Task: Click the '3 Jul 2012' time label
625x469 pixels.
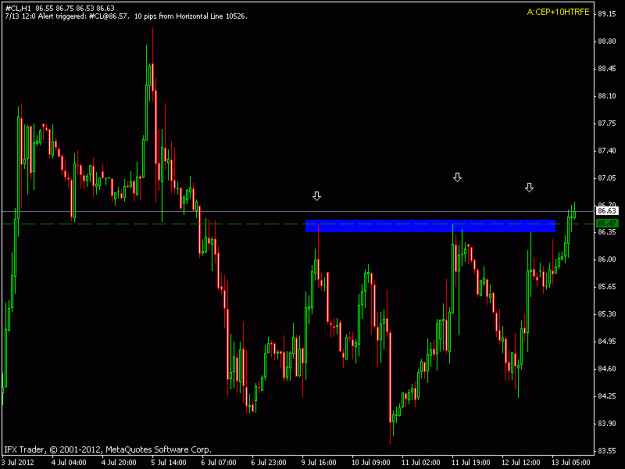Action: tap(18, 462)
